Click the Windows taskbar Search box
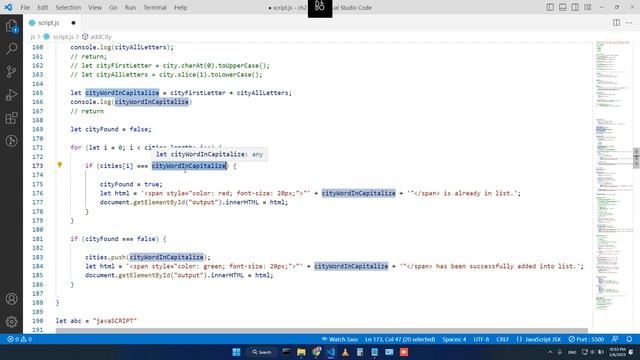This screenshot has height=360, width=640. pyautogui.click(x=262, y=352)
